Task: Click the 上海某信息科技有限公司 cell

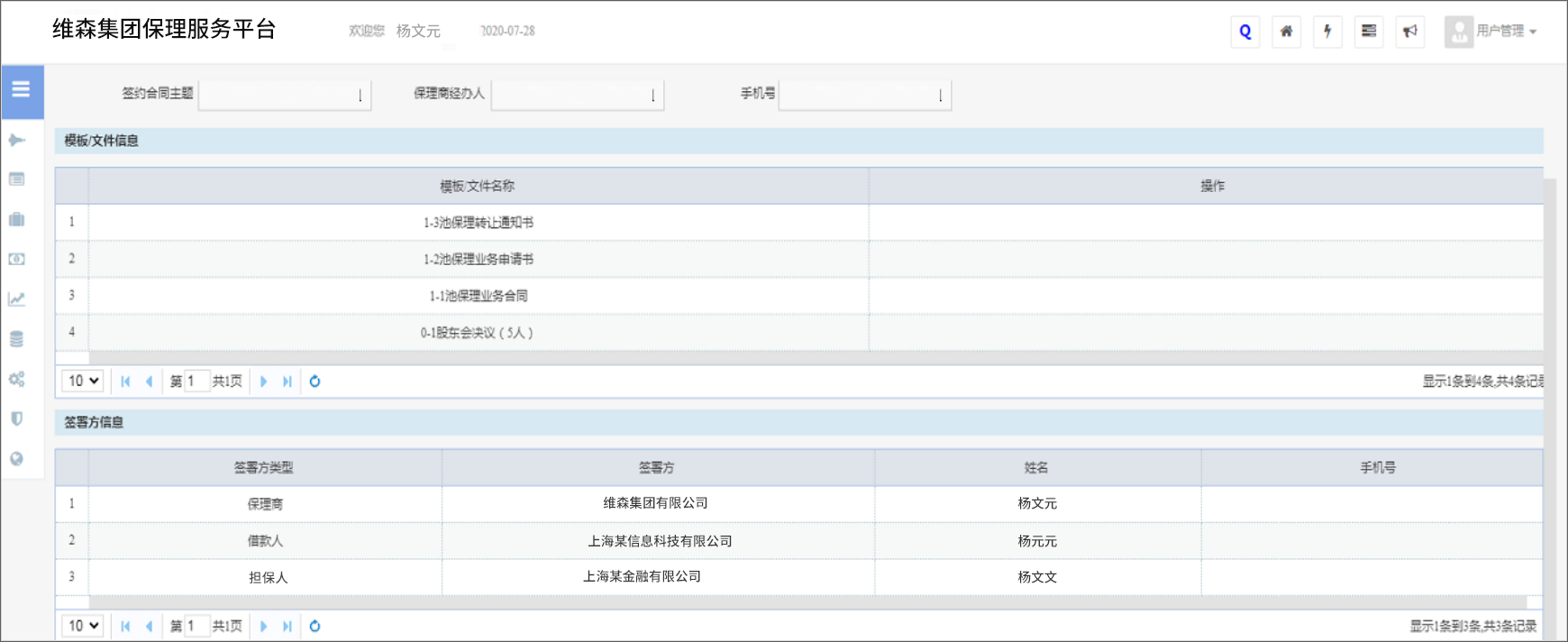Action: click(x=658, y=541)
